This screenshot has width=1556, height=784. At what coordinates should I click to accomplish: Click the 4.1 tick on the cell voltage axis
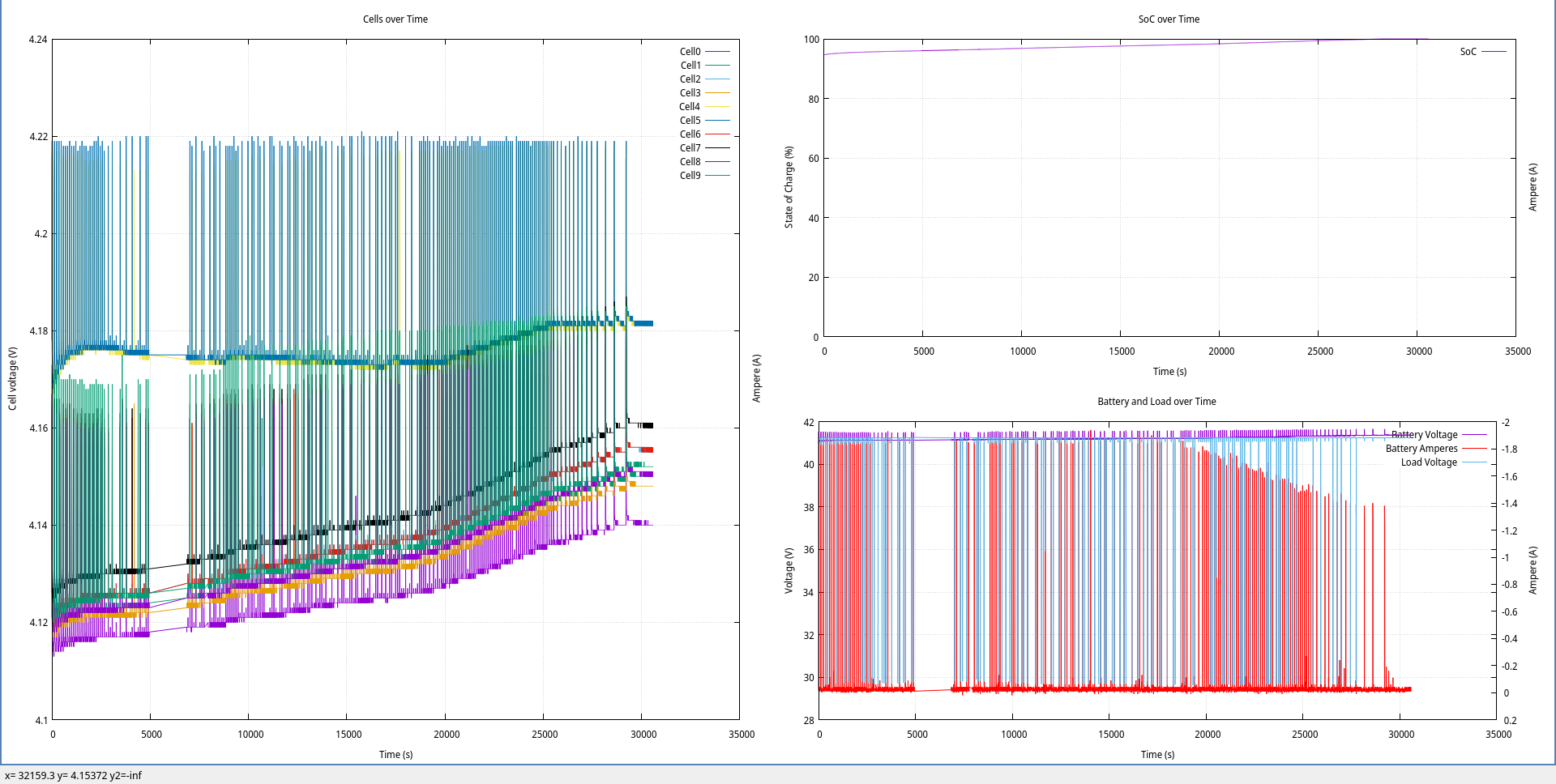[x=41, y=719]
